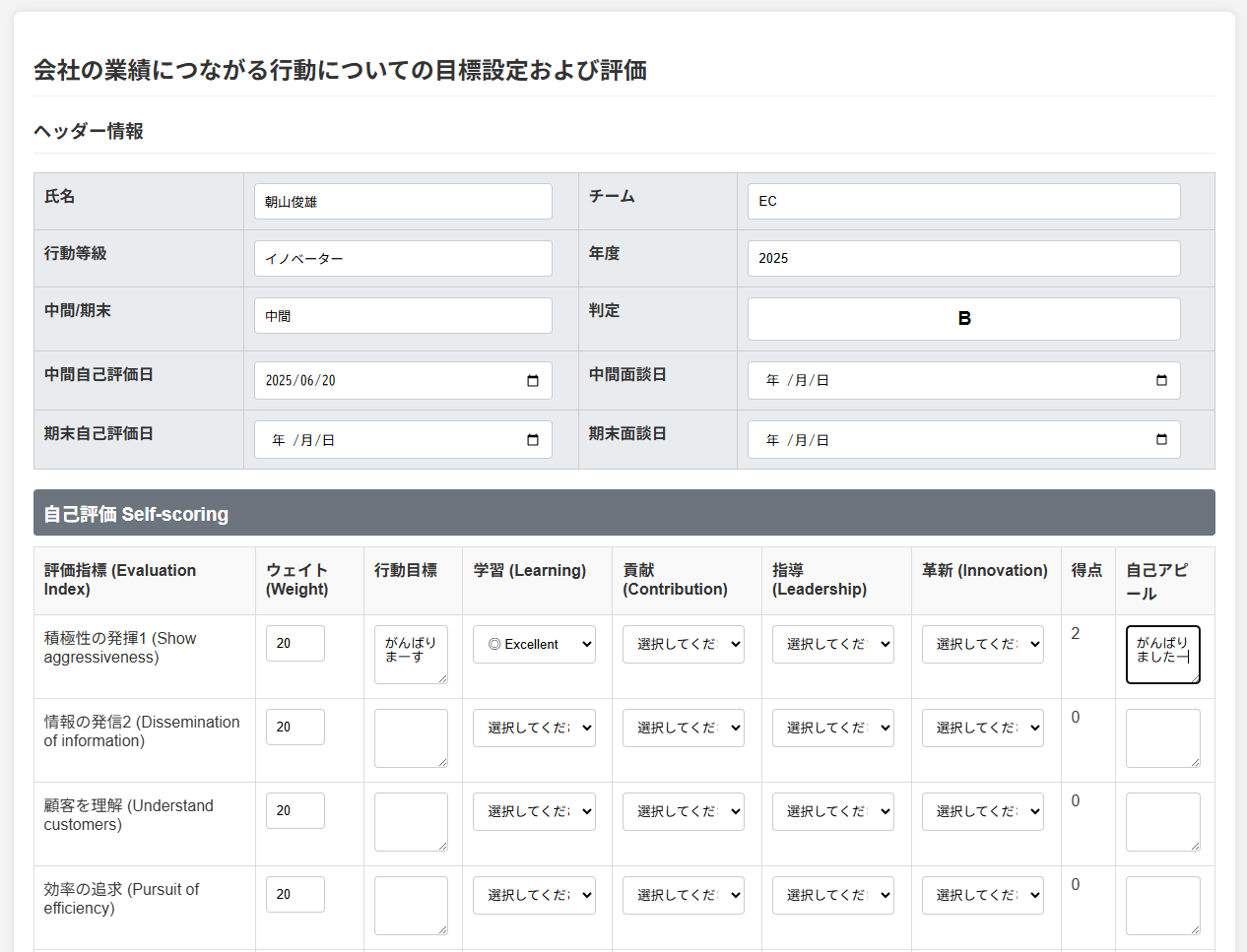This screenshot has width=1247, height=952.
Task: Open calendar picker for 期末面談日
Action: pos(1161,440)
